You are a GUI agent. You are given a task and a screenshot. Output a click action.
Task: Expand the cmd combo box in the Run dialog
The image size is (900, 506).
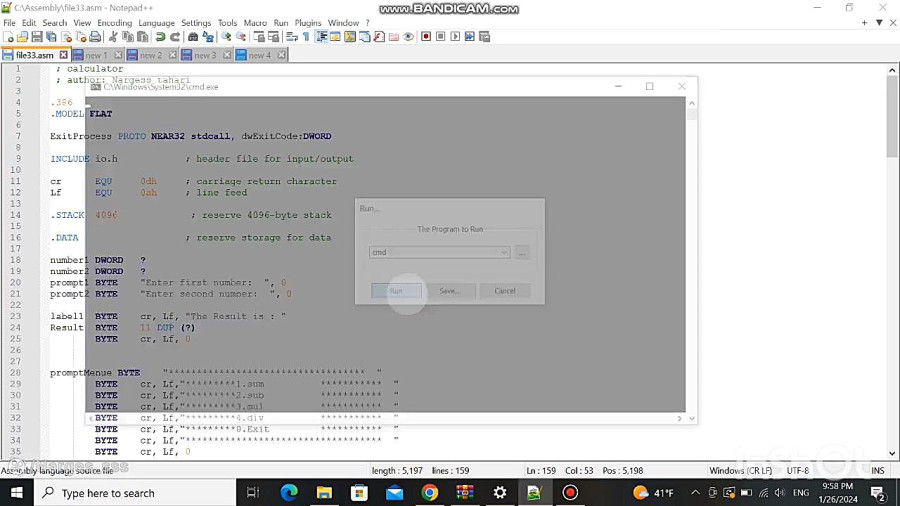click(503, 252)
